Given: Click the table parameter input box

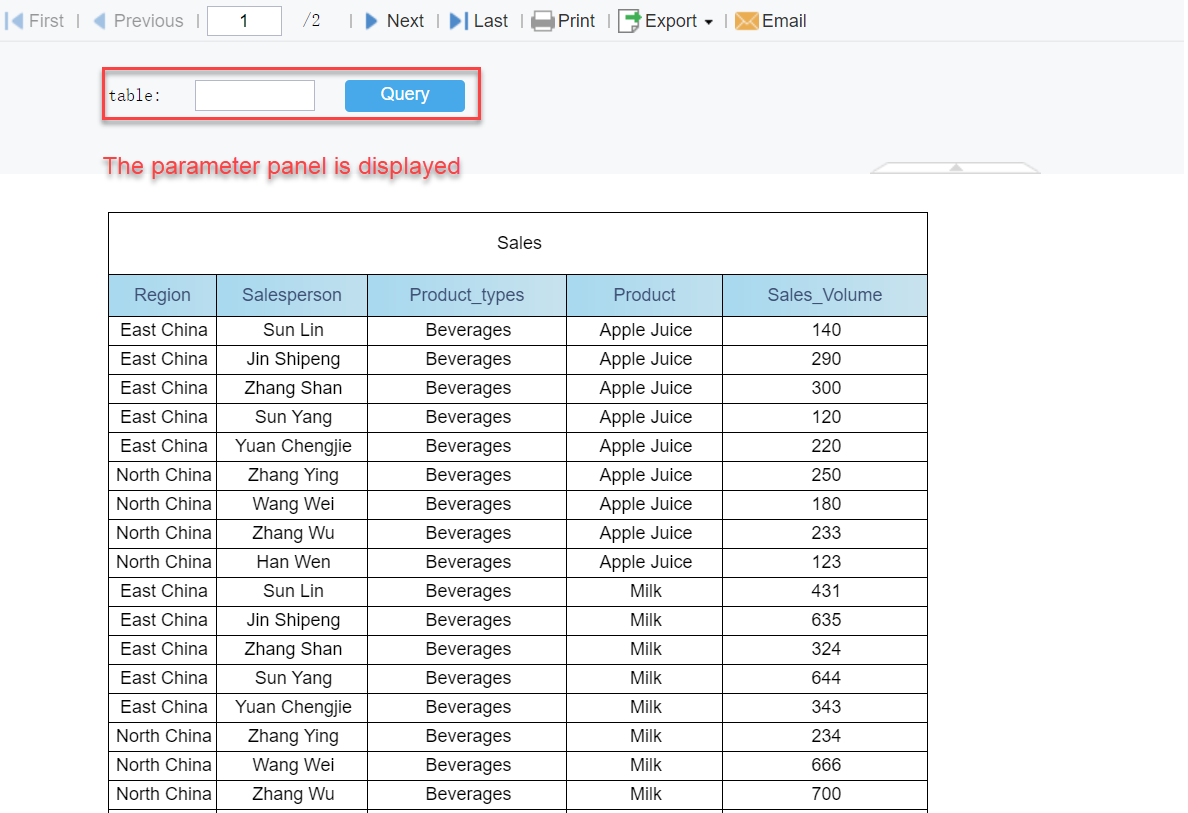Looking at the screenshot, I should [x=254, y=94].
